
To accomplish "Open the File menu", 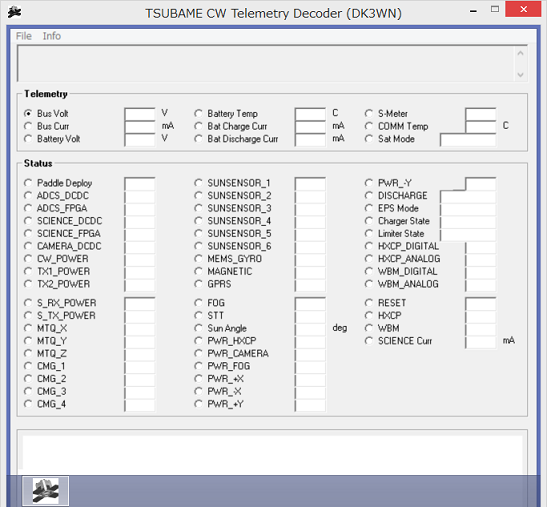I will (x=24, y=36).
